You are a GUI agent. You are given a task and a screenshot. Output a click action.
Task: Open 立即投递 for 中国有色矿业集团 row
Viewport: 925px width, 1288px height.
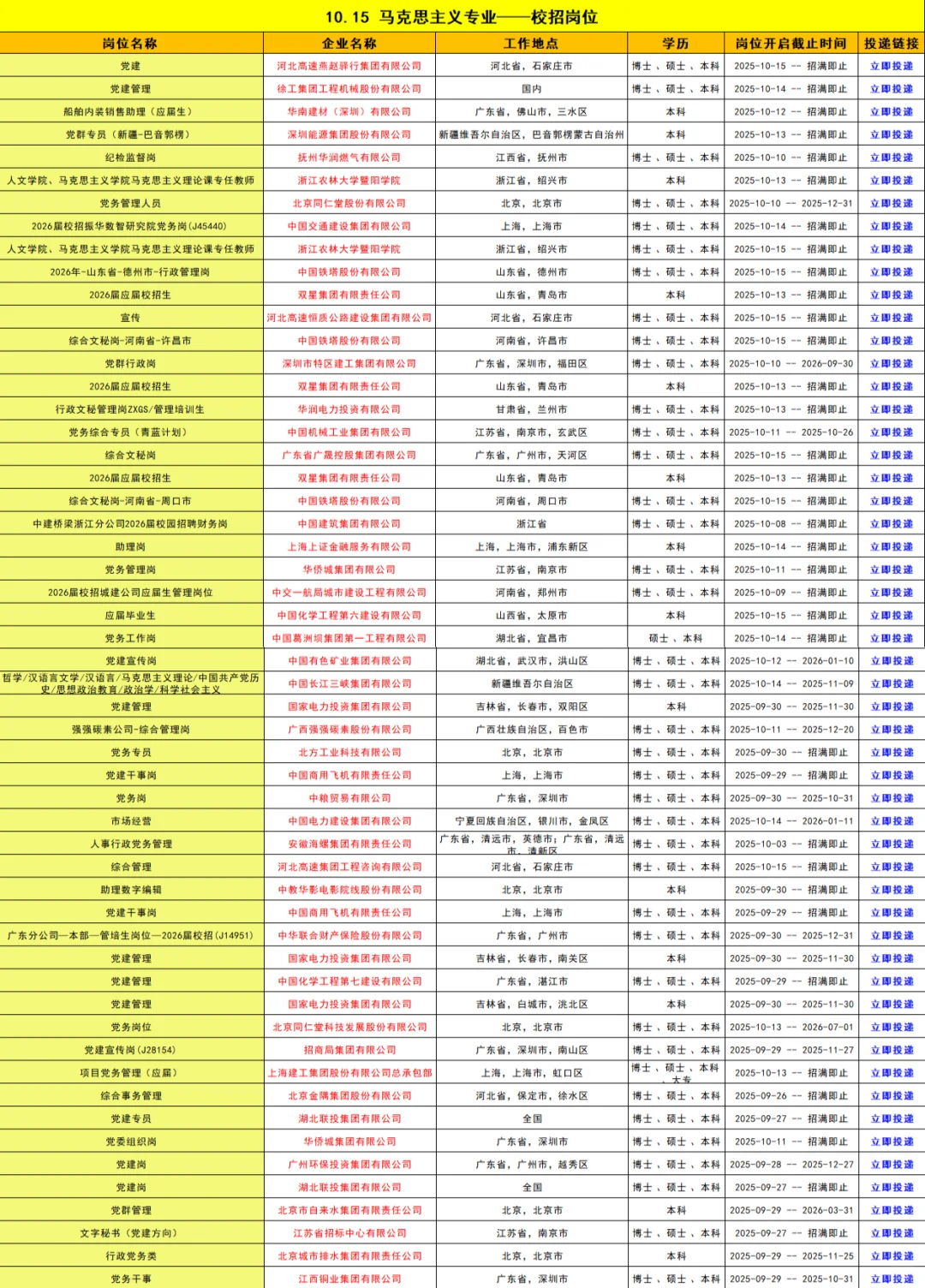click(892, 661)
